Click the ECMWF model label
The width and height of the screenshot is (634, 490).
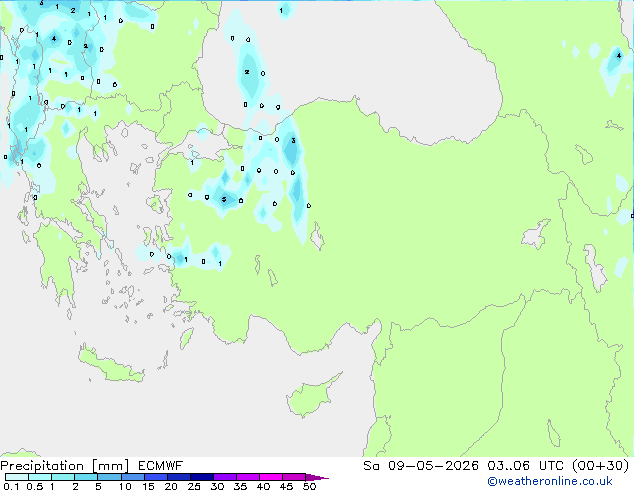coord(161,466)
